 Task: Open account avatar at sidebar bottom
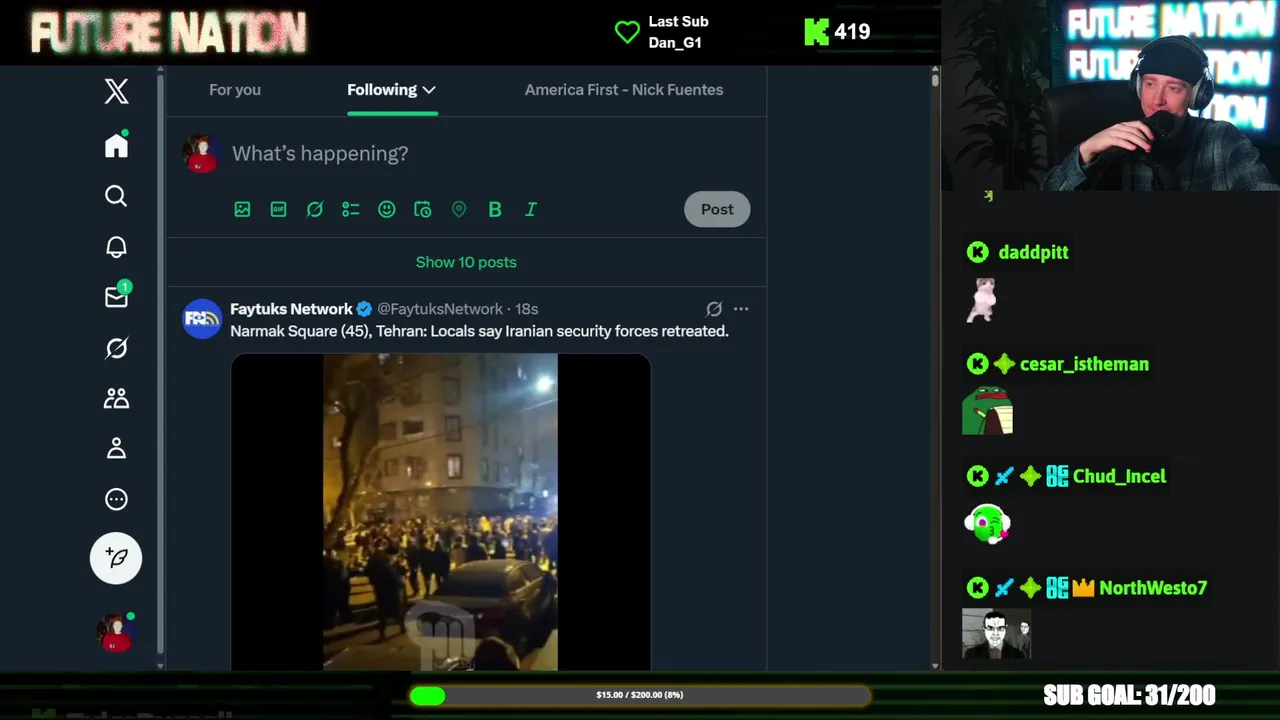coord(114,633)
